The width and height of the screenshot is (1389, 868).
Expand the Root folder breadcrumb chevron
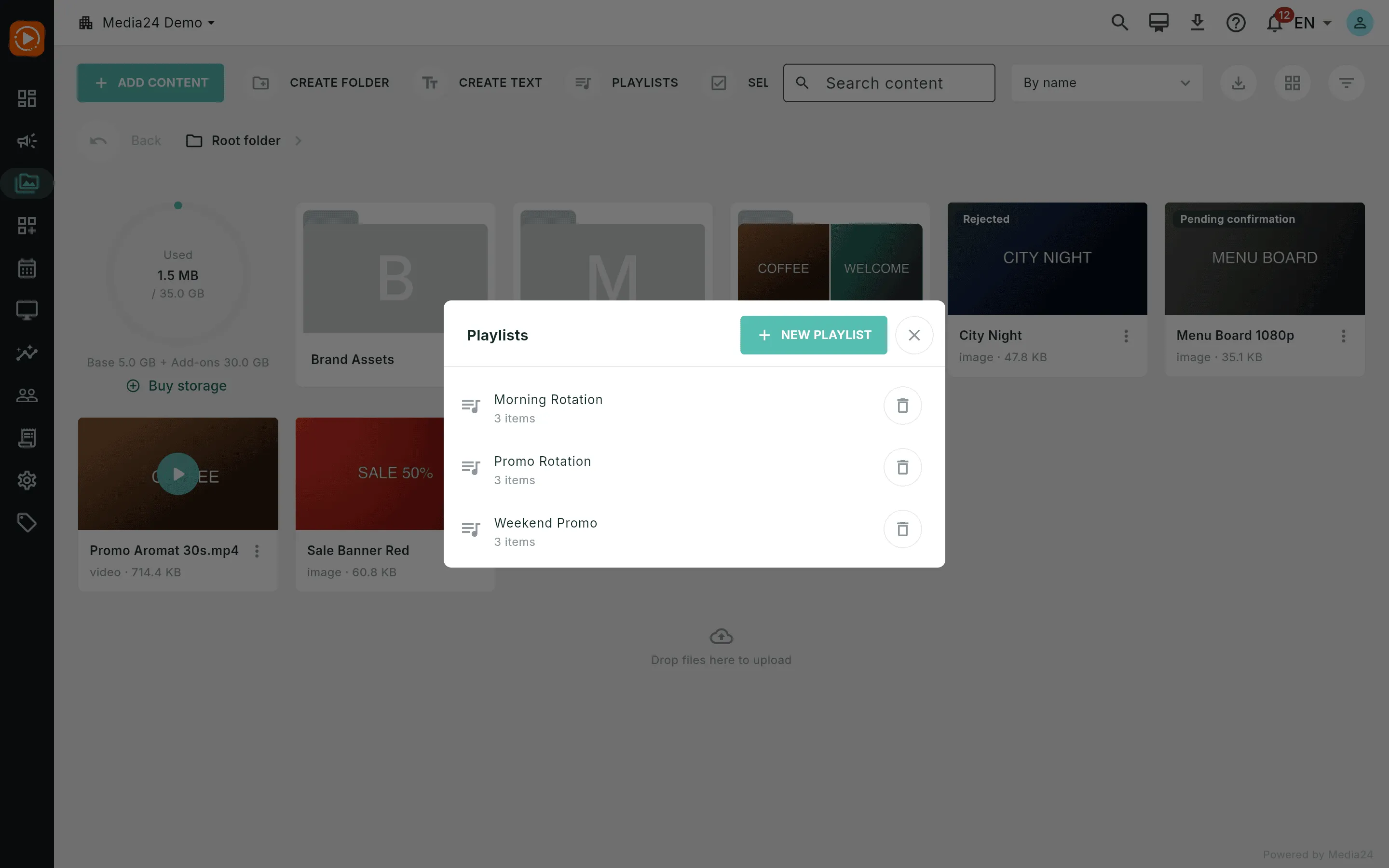point(298,141)
